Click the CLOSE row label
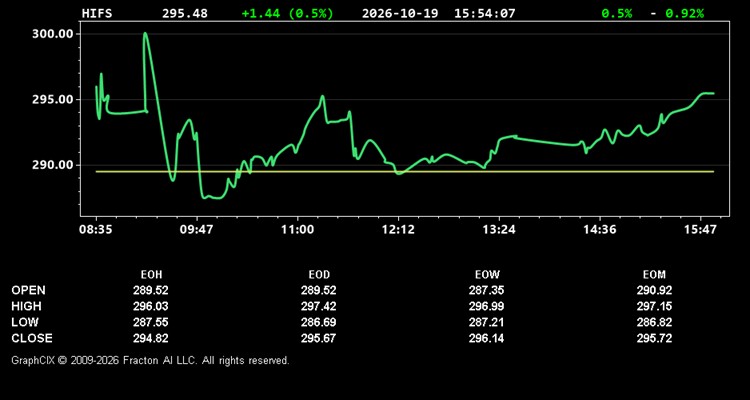This screenshot has height=400, width=750. coord(32,338)
